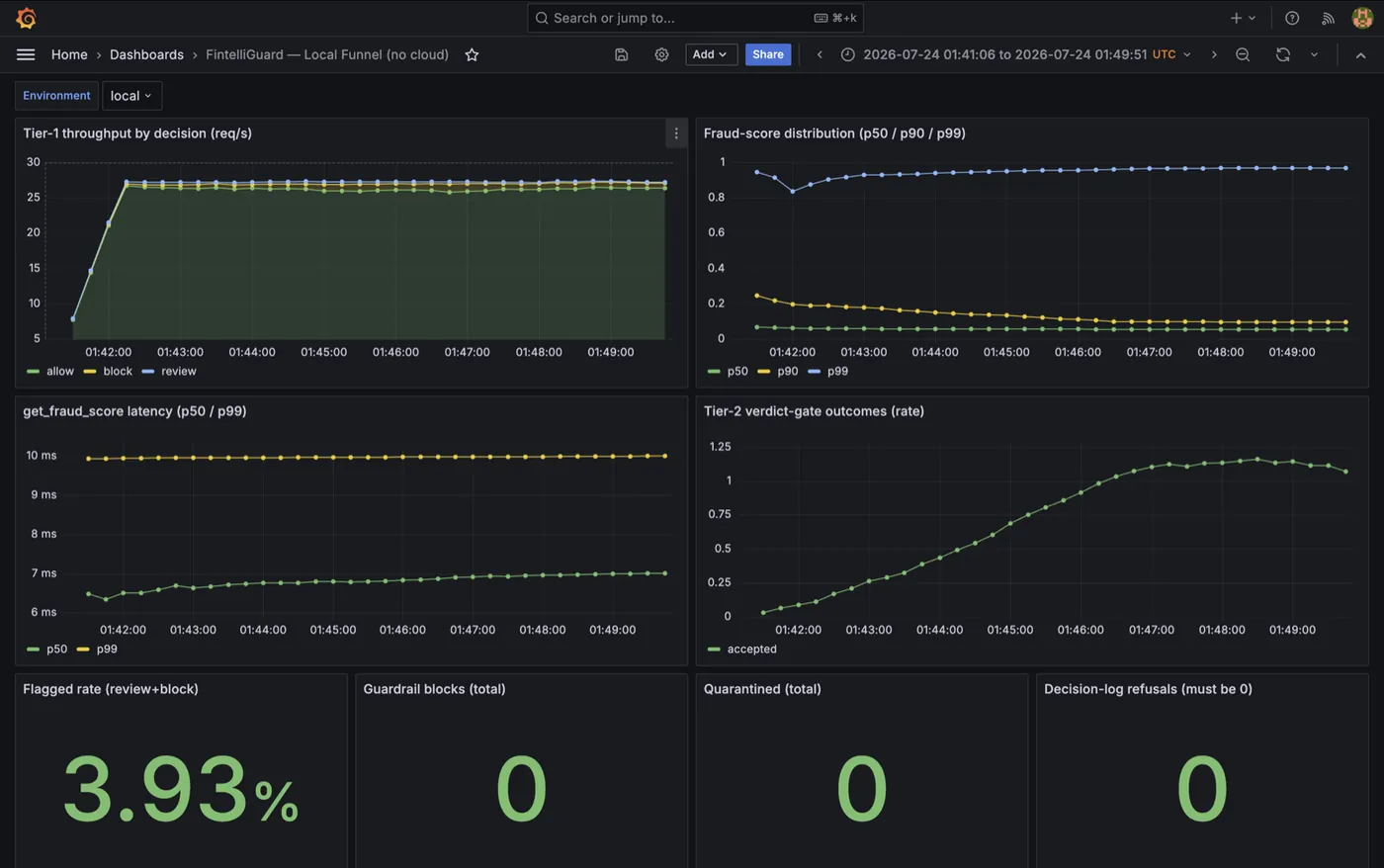Click the 3.93% flagged rate value

click(181, 790)
